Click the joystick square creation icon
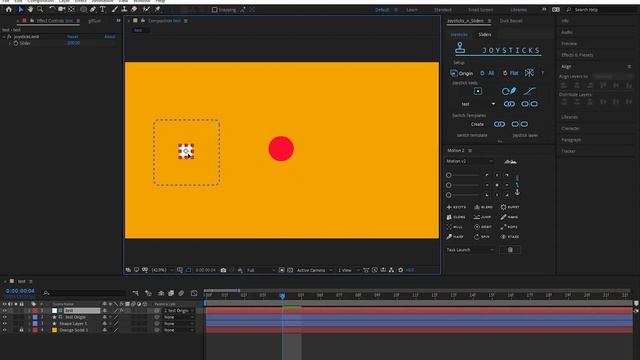 pyautogui.click(x=478, y=91)
